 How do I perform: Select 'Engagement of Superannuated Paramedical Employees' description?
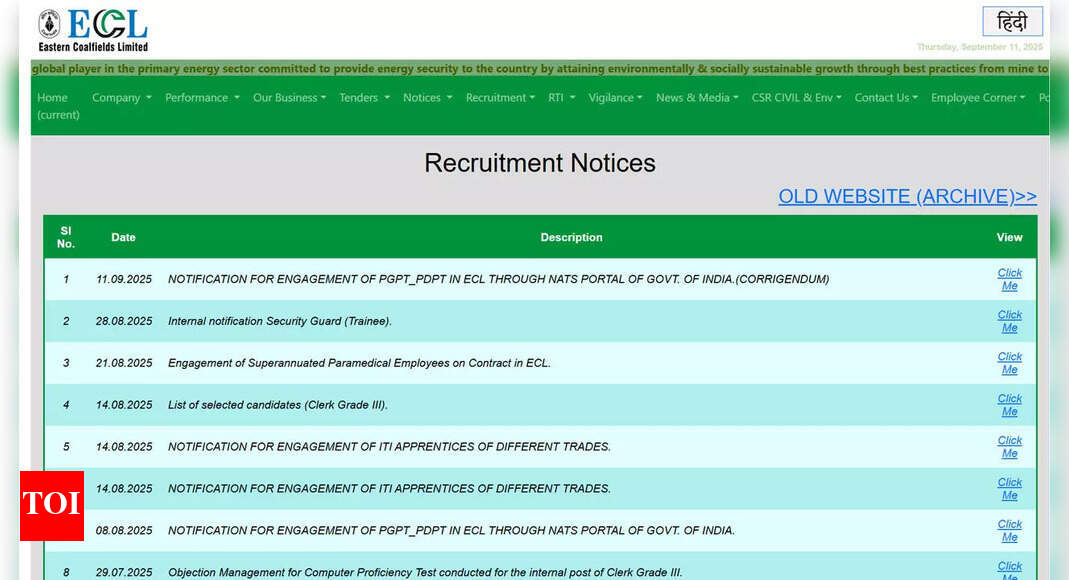[359, 363]
